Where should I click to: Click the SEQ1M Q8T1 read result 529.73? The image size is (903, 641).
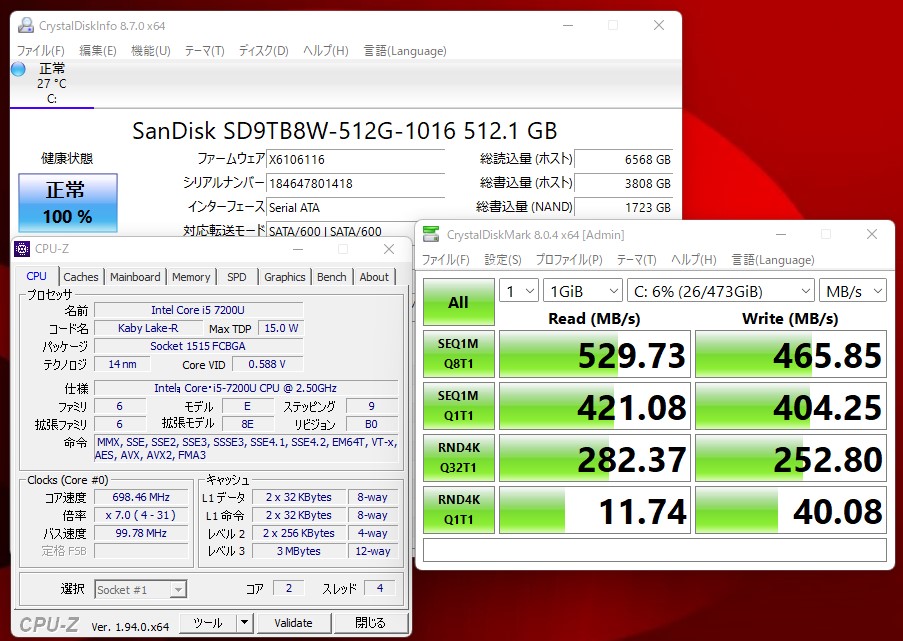[595, 354]
